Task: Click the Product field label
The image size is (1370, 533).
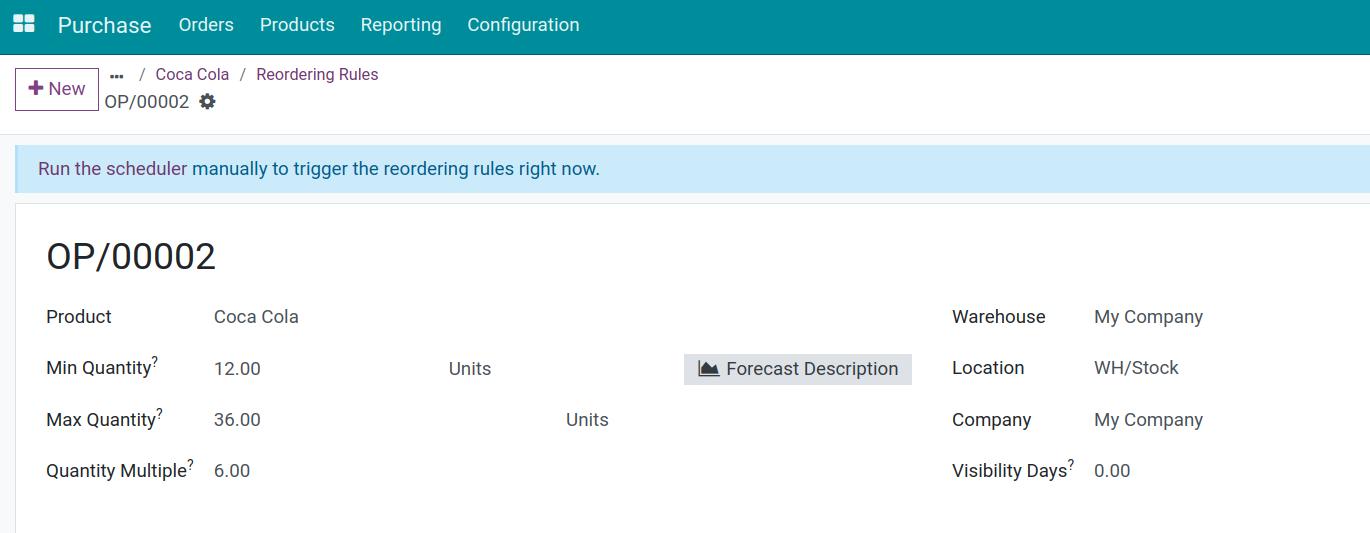Action: (x=79, y=317)
